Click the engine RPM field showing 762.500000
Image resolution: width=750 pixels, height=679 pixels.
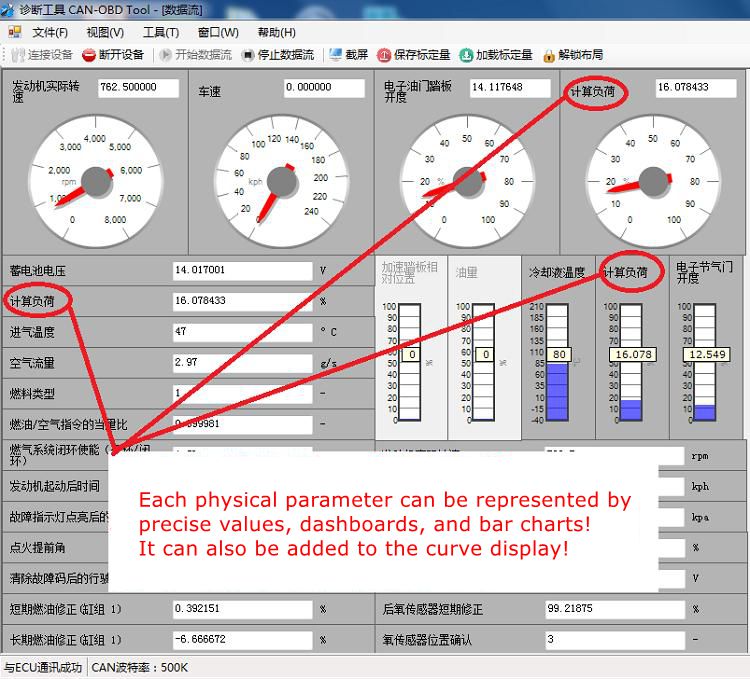[138, 88]
